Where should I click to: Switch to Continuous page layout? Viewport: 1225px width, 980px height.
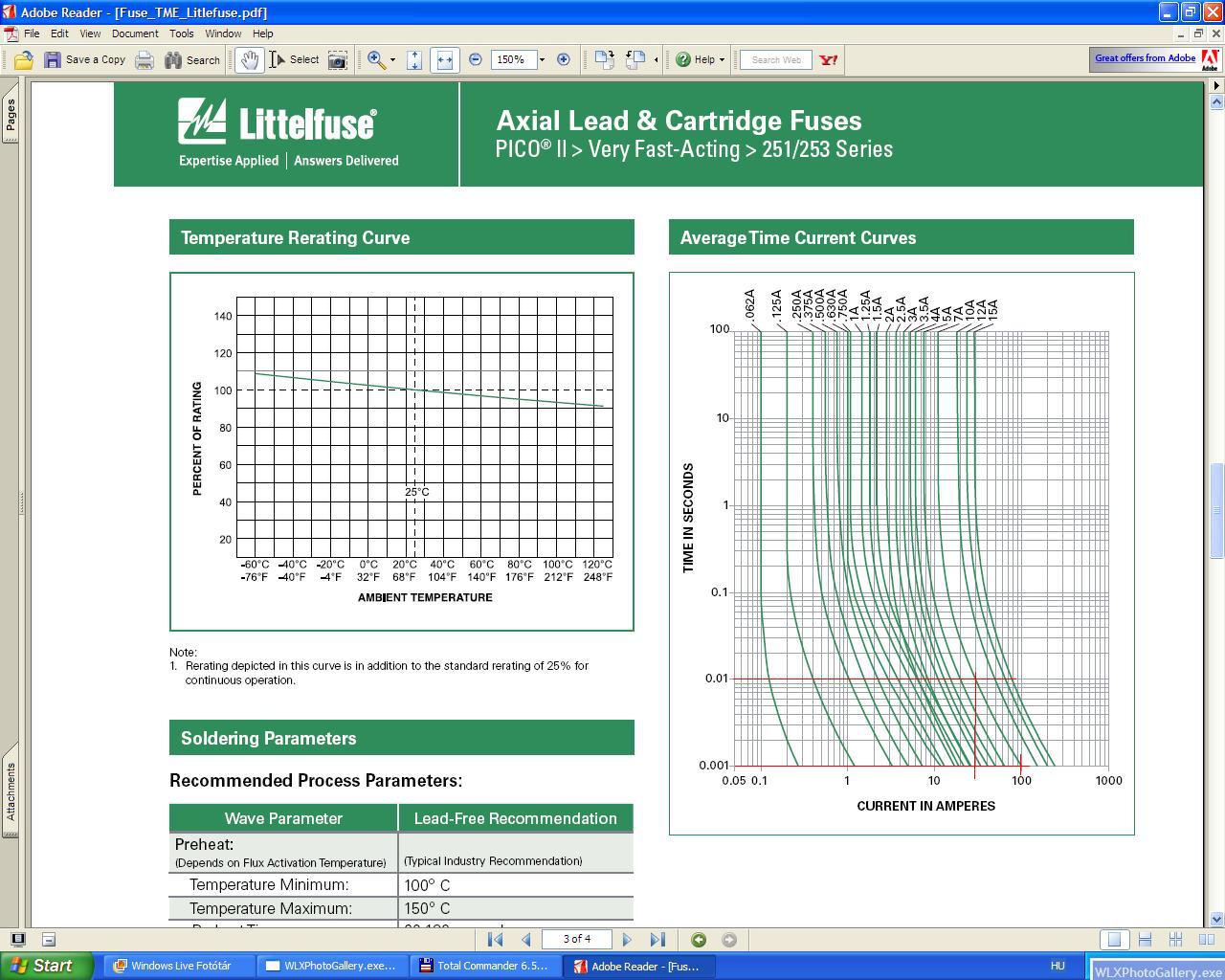[x=1145, y=940]
